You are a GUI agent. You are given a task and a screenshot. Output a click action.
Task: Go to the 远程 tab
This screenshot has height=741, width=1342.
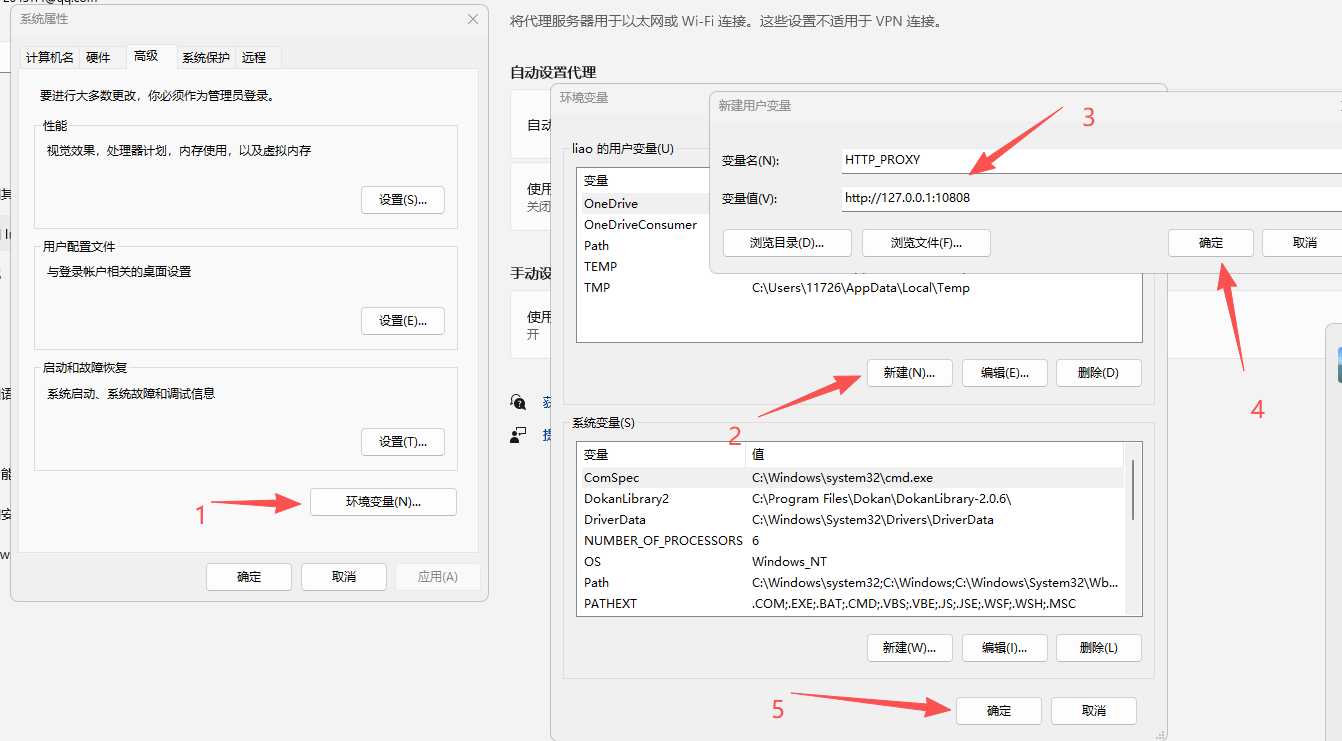[254, 57]
